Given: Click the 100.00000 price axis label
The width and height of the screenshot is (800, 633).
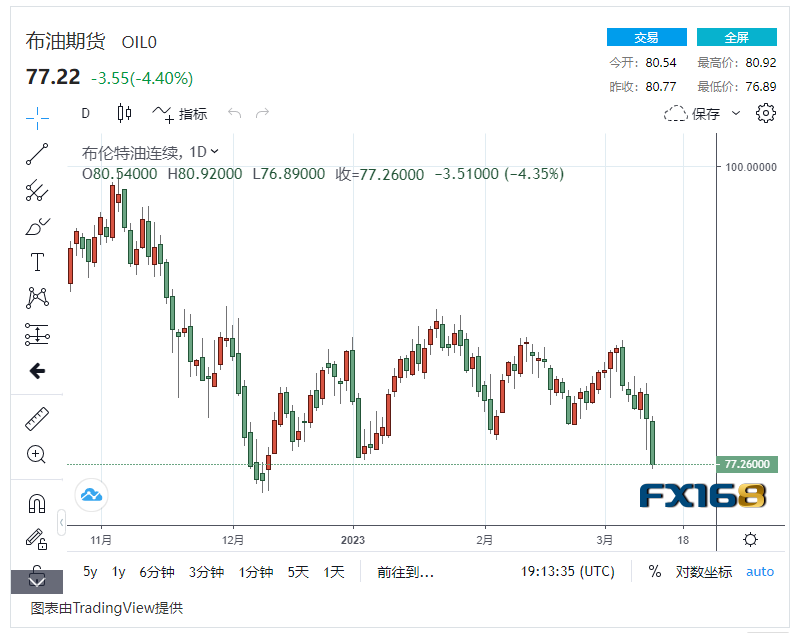Looking at the screenshot, I should tap(751, 167).
